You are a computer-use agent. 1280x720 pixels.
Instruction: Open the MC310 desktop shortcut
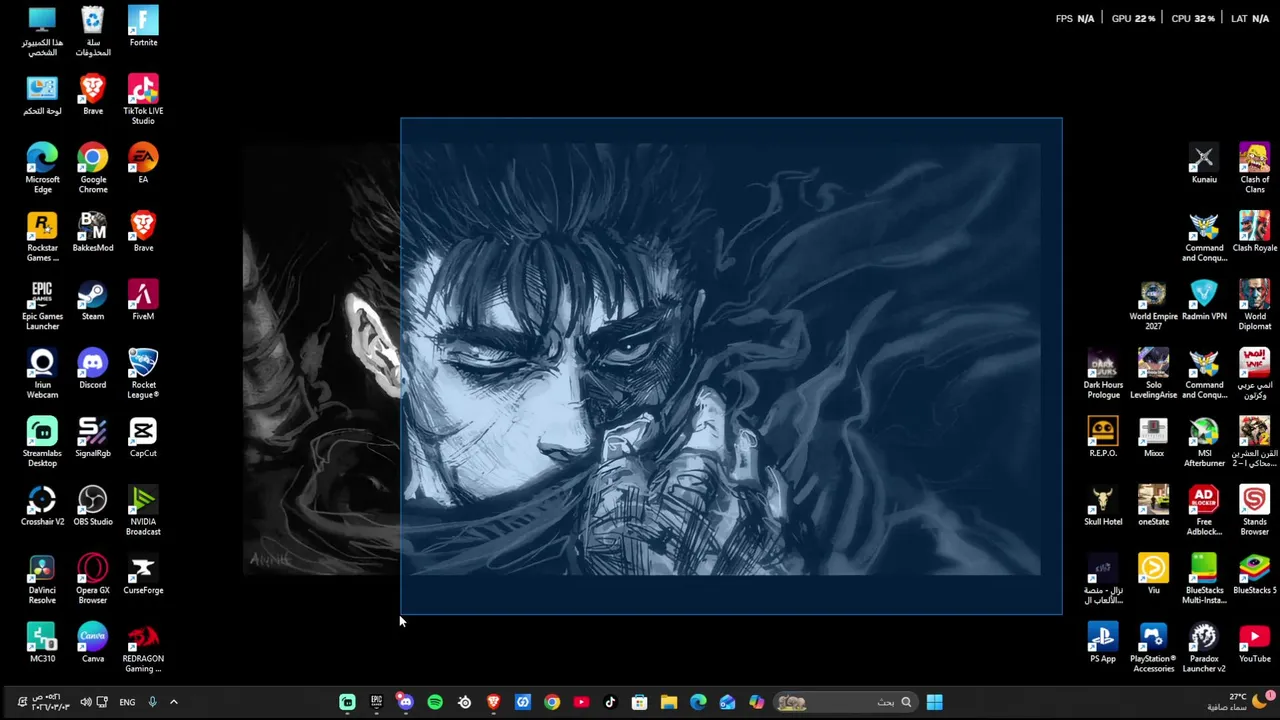(x=42, y=643)
